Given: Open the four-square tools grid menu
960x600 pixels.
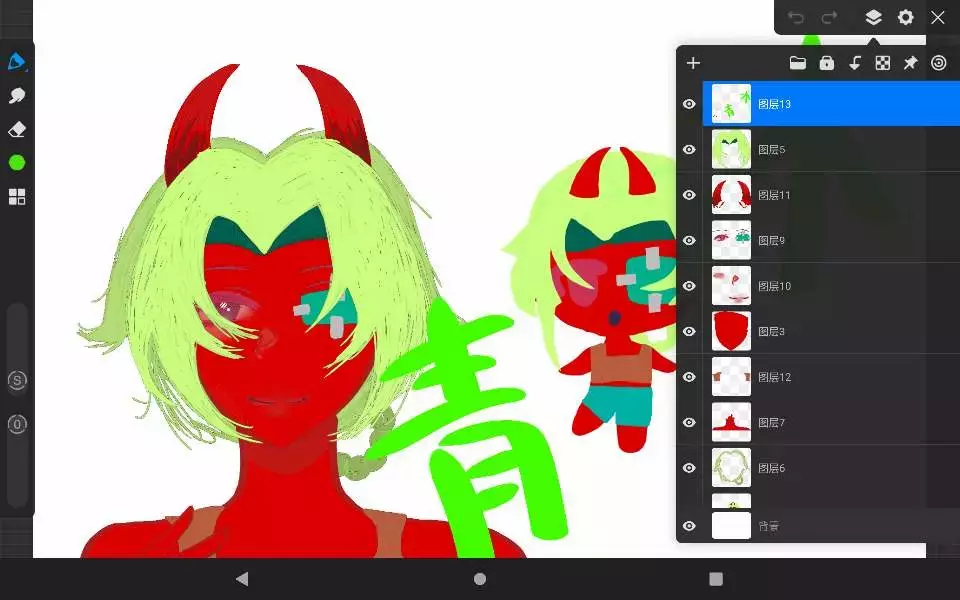Looking at the screenshot, I should click(x=17, y=196).
